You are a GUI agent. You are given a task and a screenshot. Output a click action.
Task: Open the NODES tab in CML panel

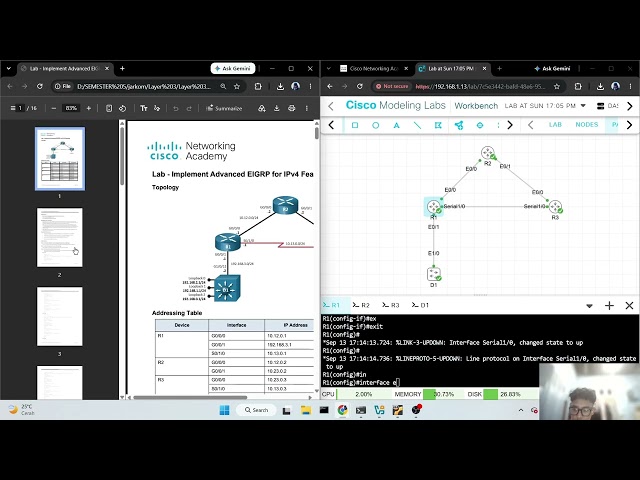587,124
